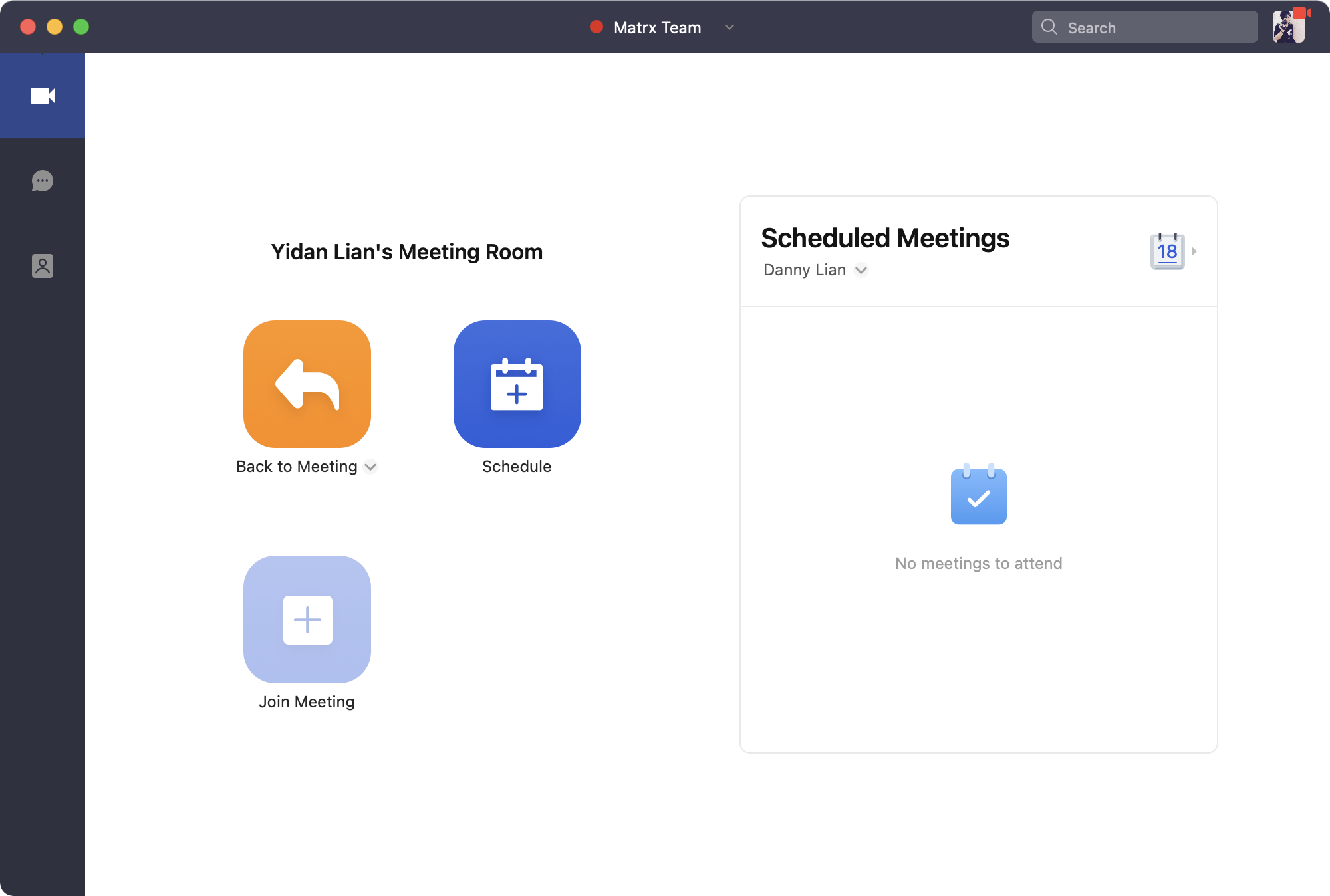Open the Meetings video camera sidebar tab
This screenshot has width=1330, height=896.
click(x=43, y=96)
